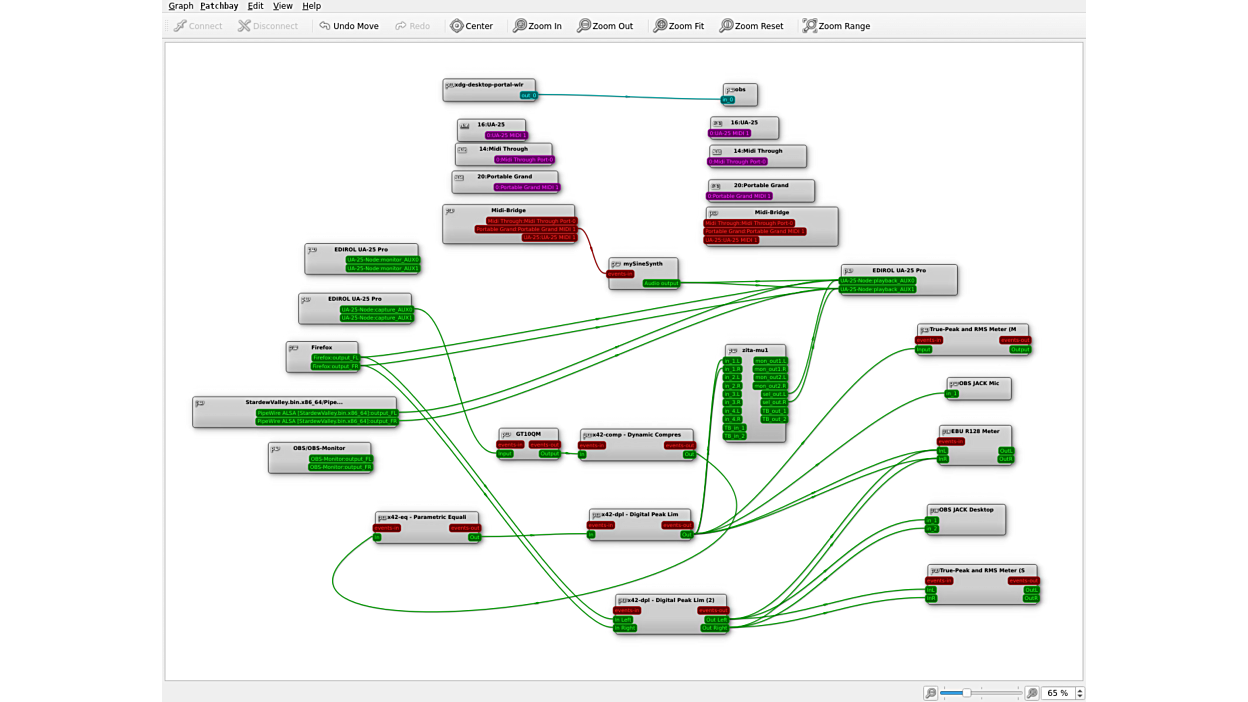Select the Connect tool in the toolbar
Image resolution: width=1248 pixels, height=702 pixels.
point(197,26)
